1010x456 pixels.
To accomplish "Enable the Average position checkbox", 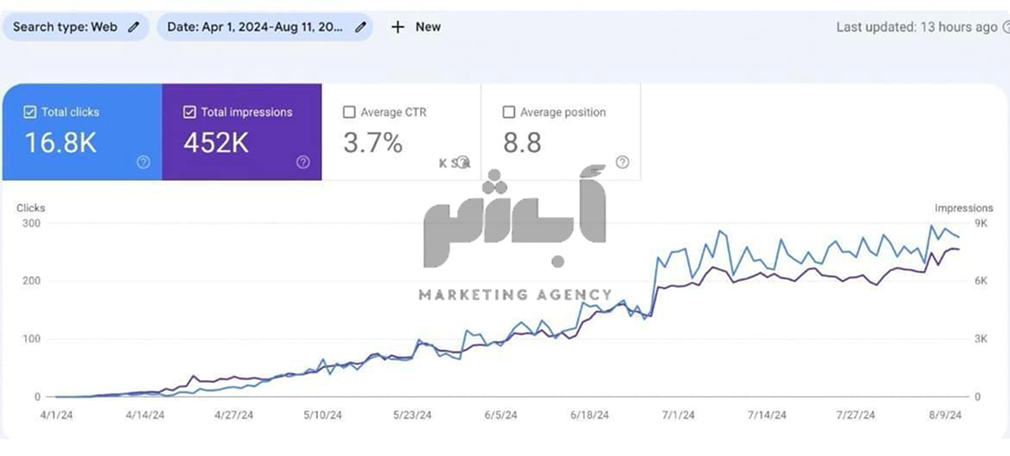I will pos(509,112).
